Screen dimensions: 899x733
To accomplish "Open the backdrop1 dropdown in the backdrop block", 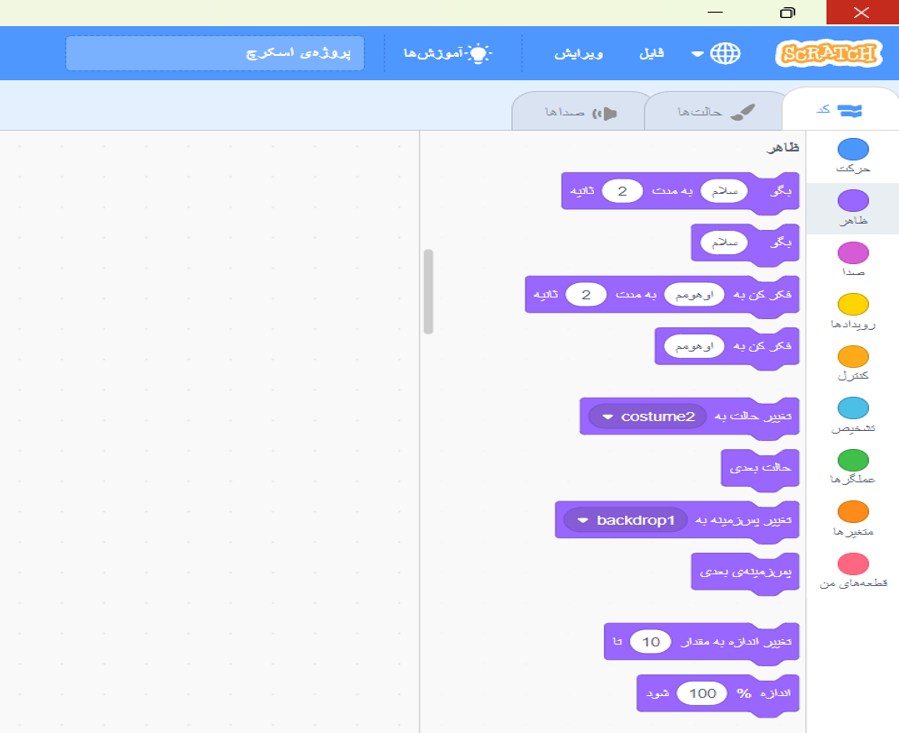I will (626, 520).
